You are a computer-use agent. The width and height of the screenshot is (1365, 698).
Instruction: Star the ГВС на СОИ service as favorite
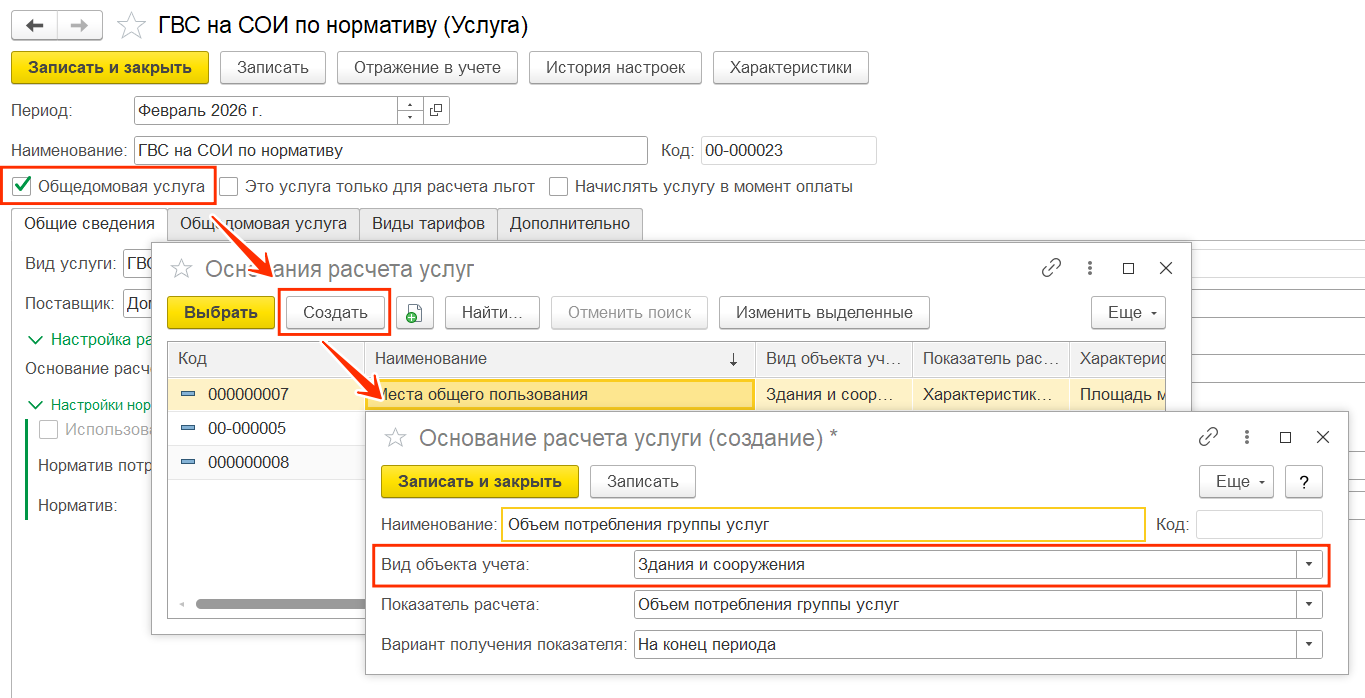(130, 25)
